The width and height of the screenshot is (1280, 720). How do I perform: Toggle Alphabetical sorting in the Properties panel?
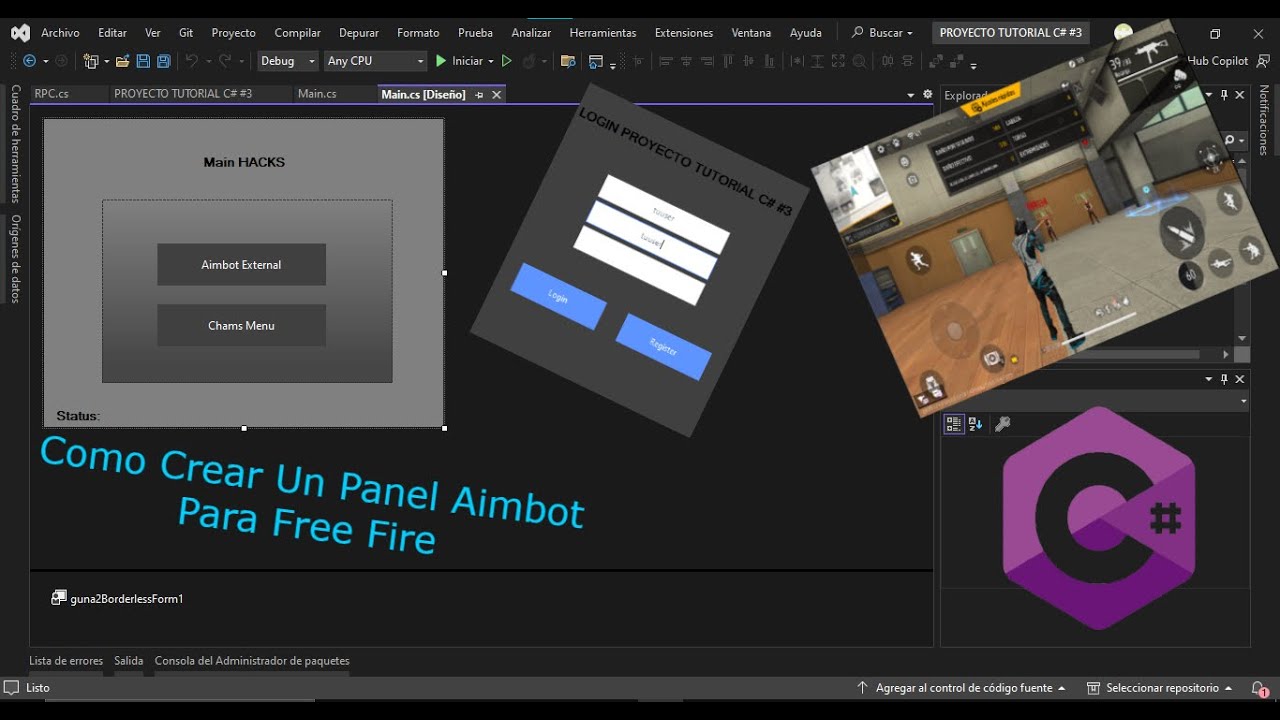point(975,424)
